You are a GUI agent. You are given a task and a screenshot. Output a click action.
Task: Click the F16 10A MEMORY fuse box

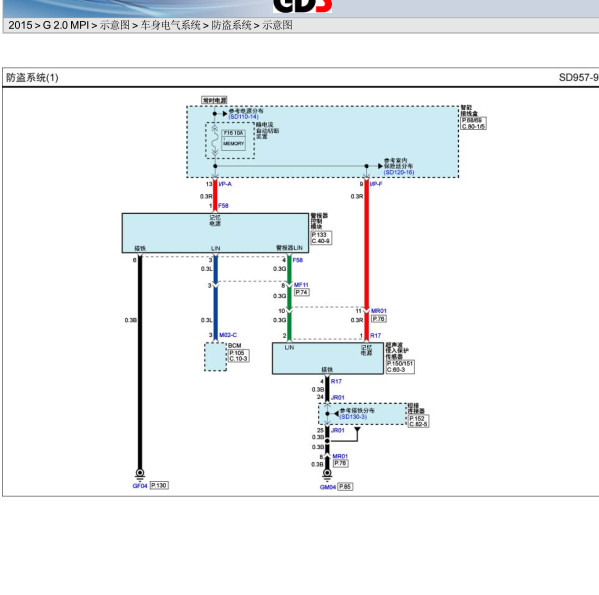coord(233,139)
